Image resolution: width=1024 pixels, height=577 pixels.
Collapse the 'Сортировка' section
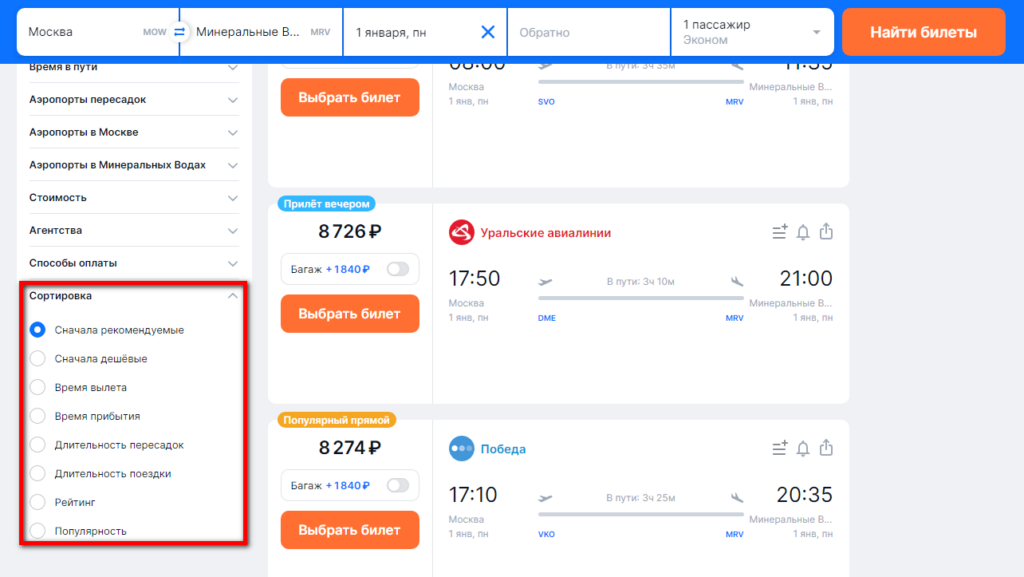tap(232, 296)
